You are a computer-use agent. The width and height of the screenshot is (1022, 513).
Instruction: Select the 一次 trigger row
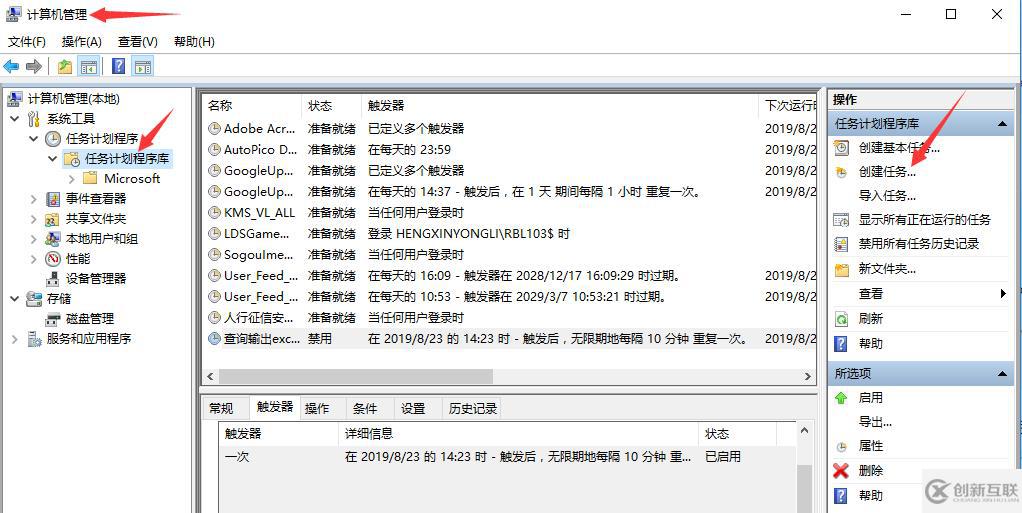507,457
